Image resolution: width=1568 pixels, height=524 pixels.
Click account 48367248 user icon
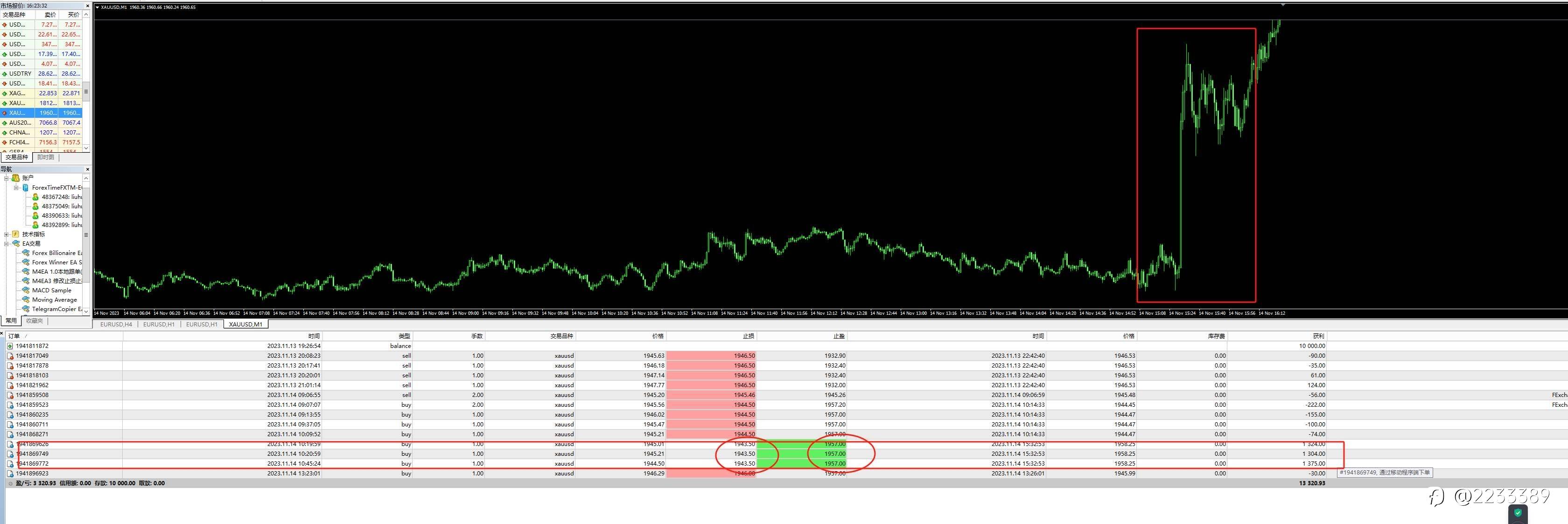pos(35,197)
